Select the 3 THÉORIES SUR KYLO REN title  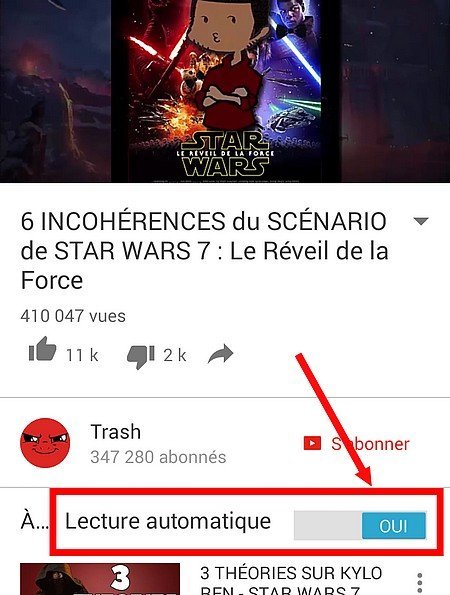[291, 581]
